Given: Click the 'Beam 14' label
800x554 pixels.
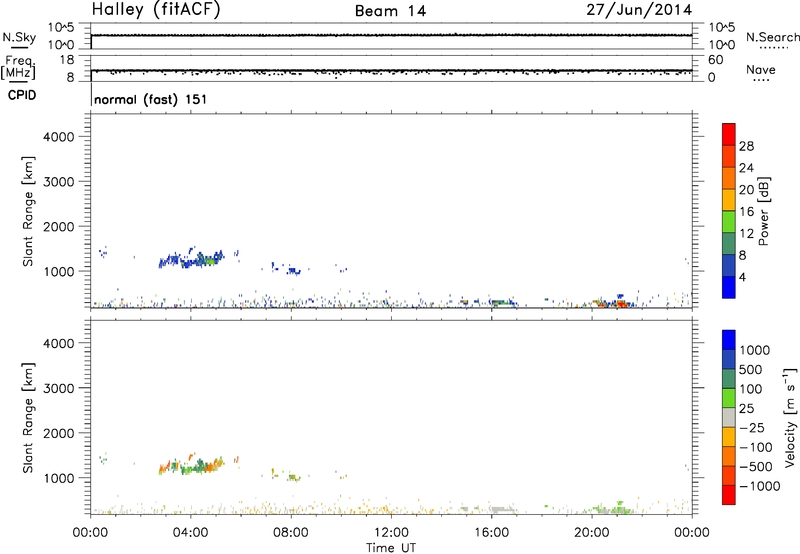Looking at the screenshot, I should pos(390,11).
